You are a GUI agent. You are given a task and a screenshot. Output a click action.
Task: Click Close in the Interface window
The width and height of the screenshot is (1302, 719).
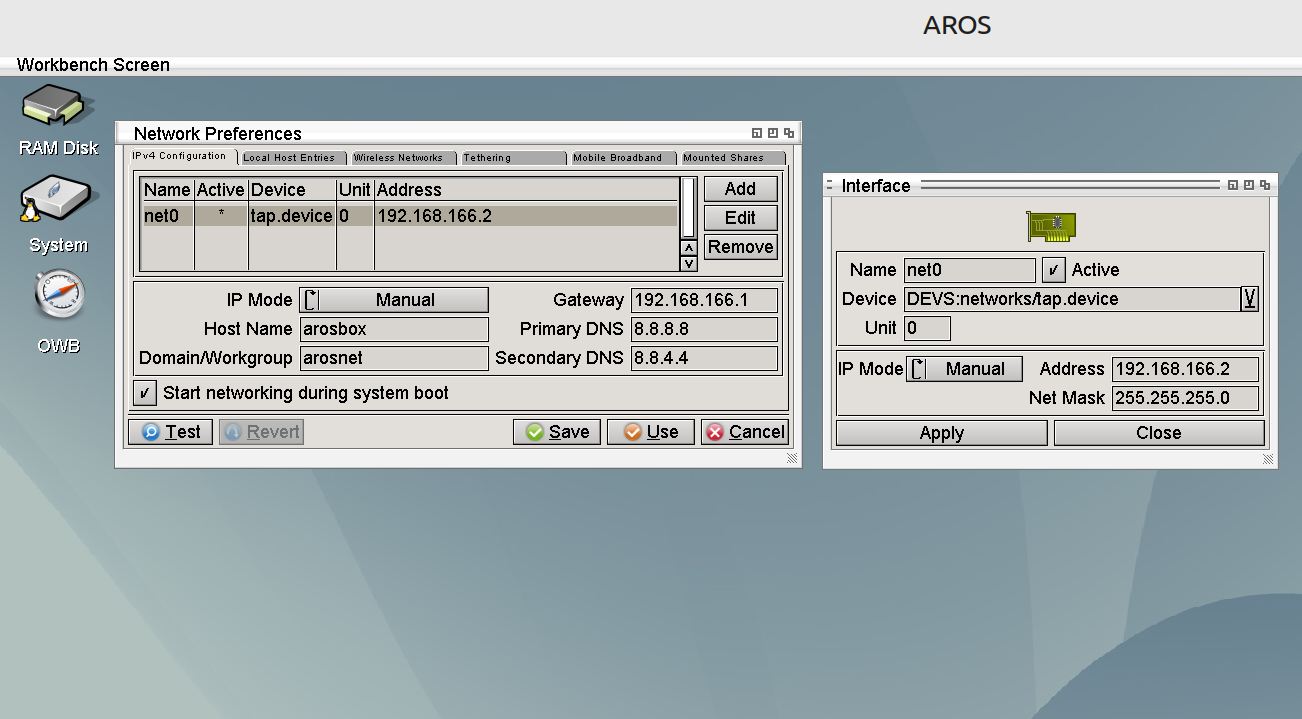(x=1159, y=433)
